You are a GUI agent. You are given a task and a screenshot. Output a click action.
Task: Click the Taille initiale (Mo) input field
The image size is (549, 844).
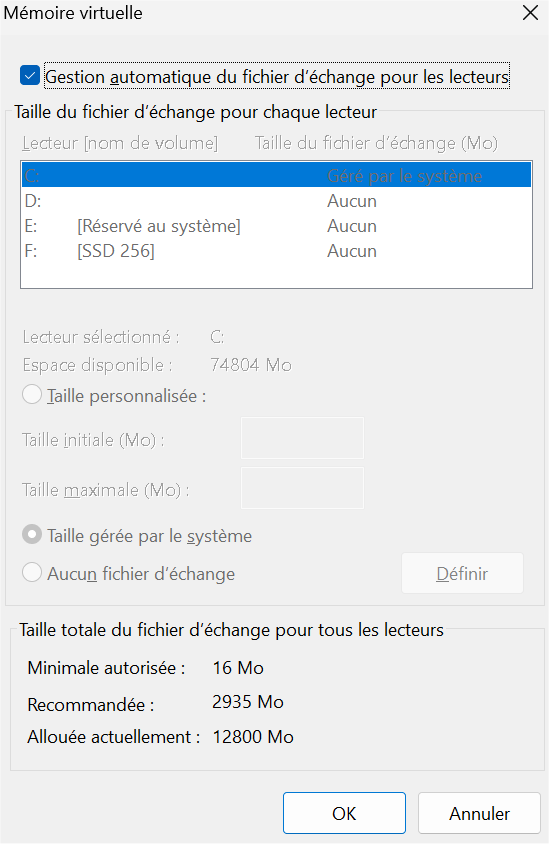[x=302, y=438]
